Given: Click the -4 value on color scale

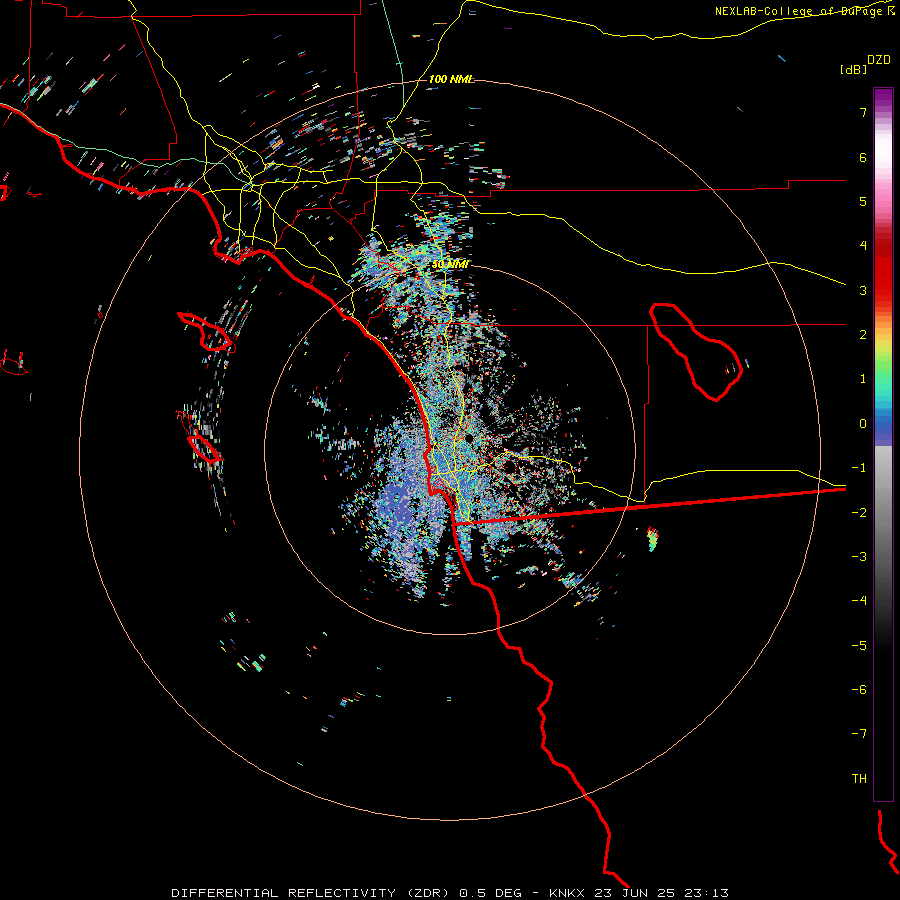Looking at the screenshot, I should [x=859, y=601].
